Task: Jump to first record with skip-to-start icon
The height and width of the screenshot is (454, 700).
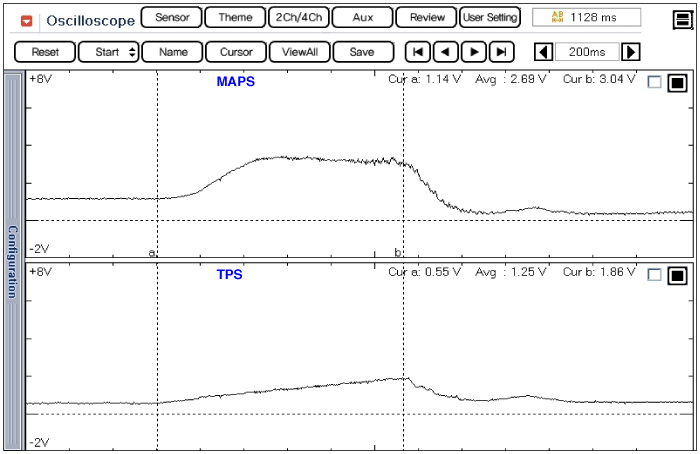Action: coord(418,52)
